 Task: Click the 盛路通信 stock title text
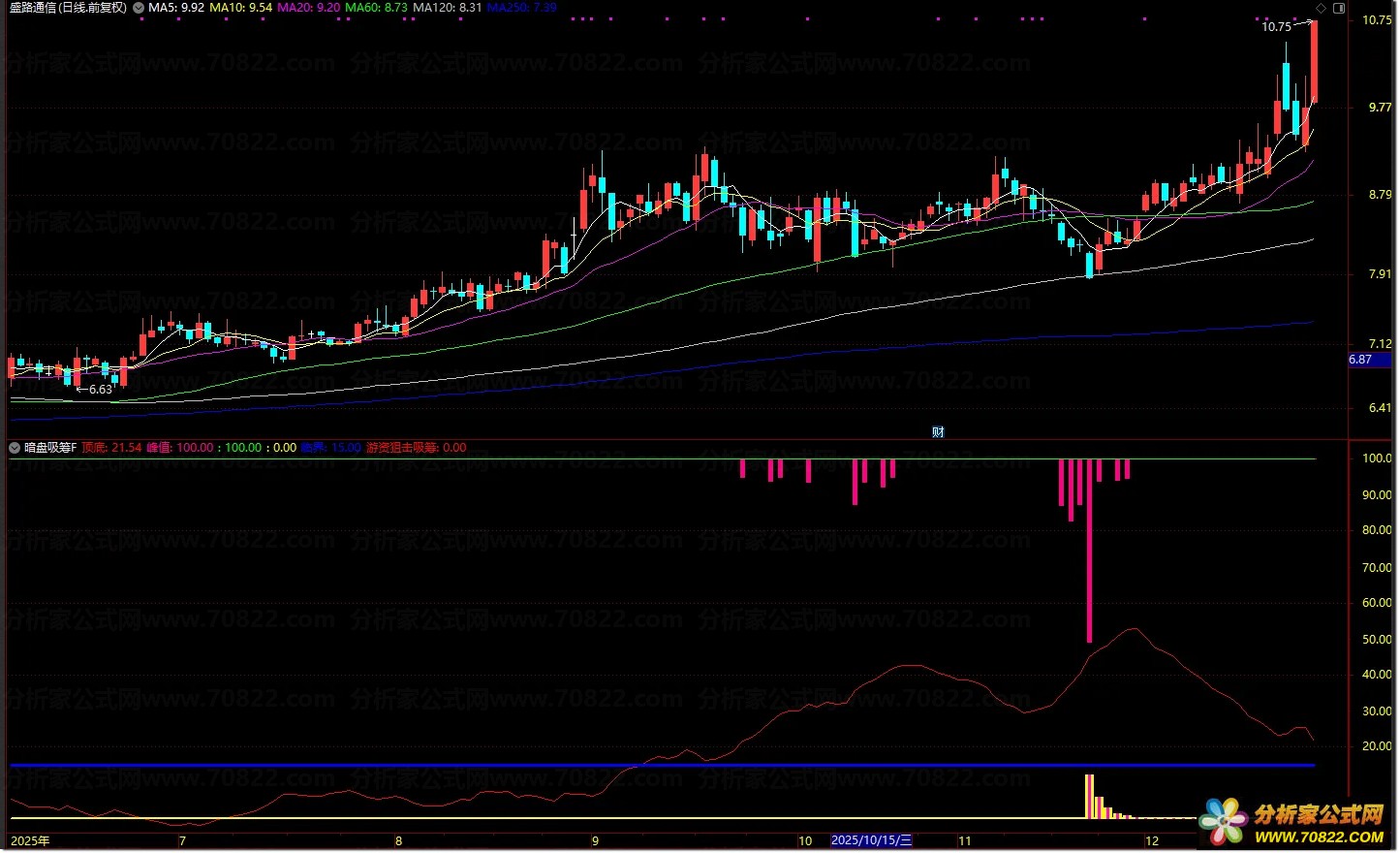coord(68,8)
